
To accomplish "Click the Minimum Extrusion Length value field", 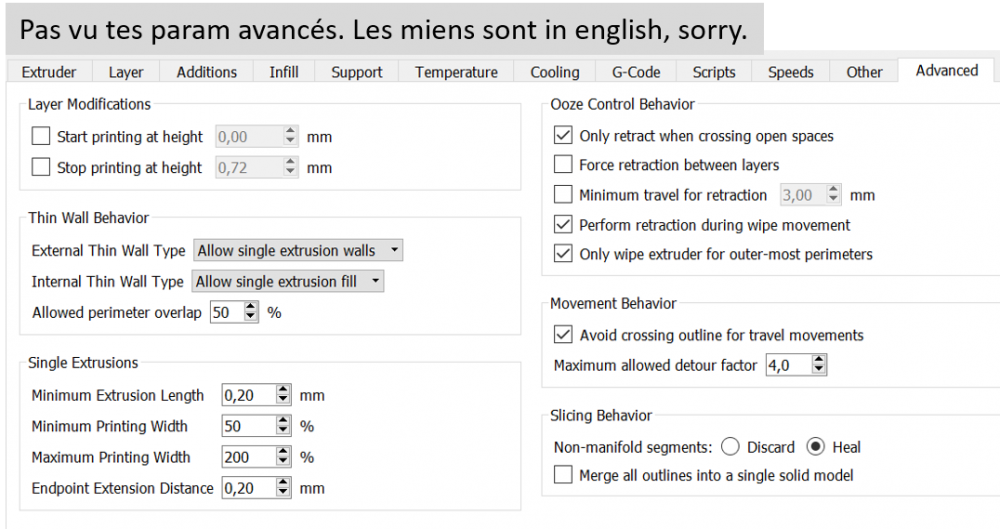I will [x=249, y=395].
